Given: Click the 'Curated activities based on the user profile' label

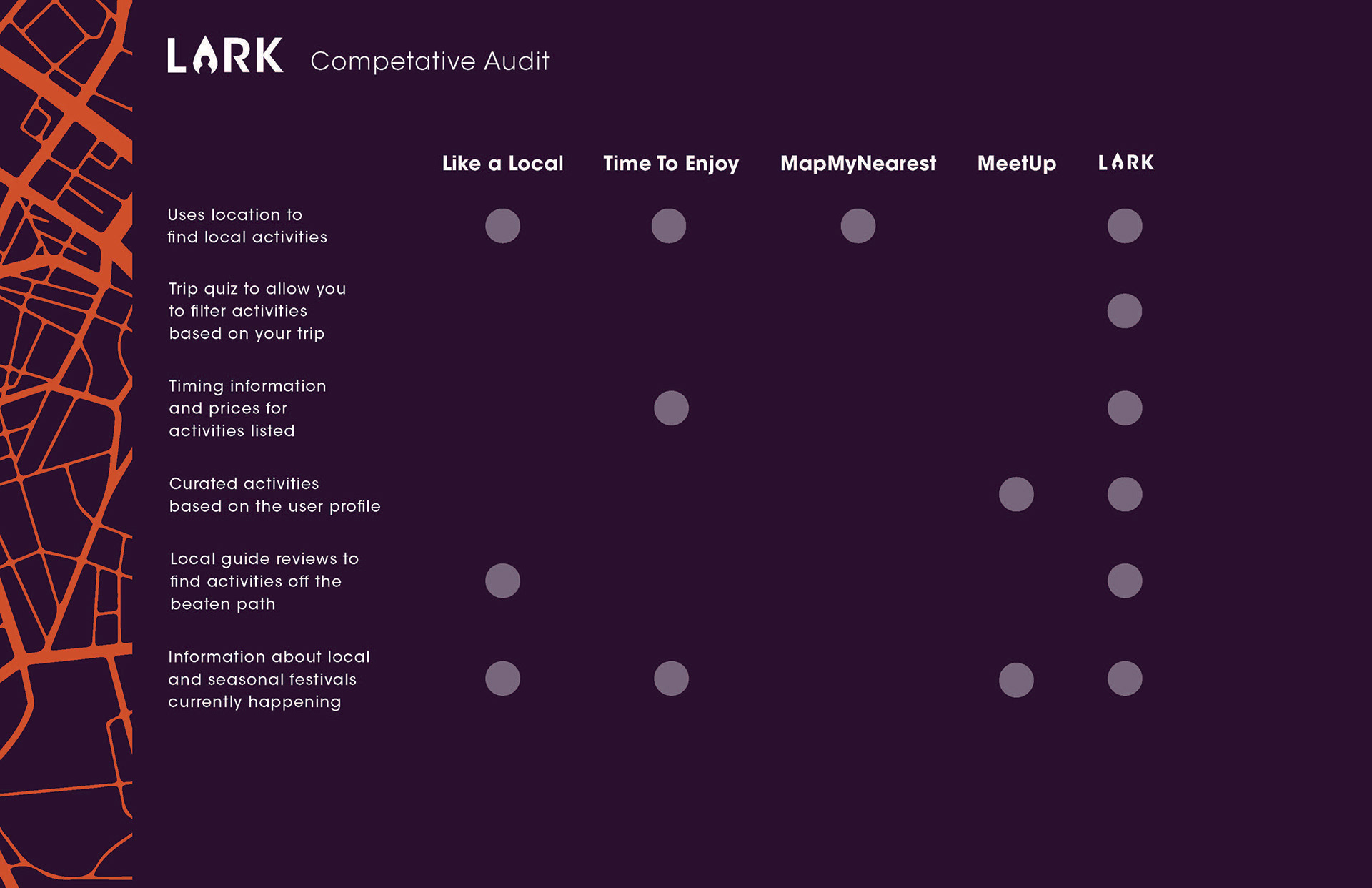Looking at the screenshot, I should coord(275,495).
